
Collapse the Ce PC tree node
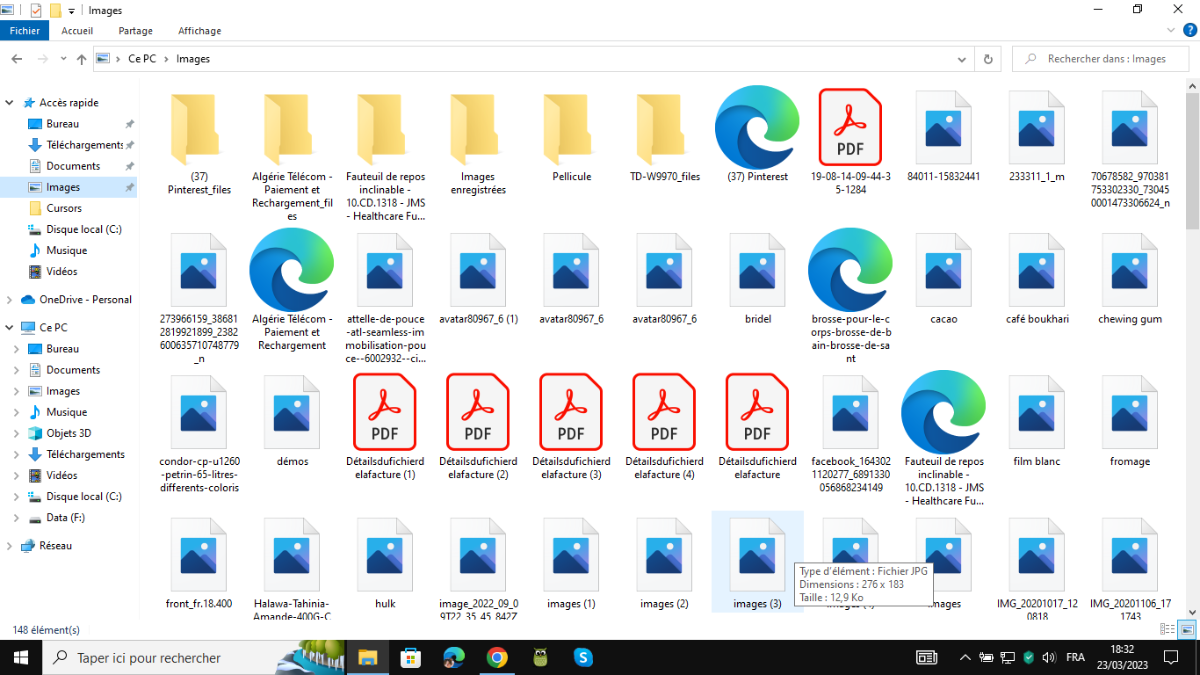tap(10, 328)
